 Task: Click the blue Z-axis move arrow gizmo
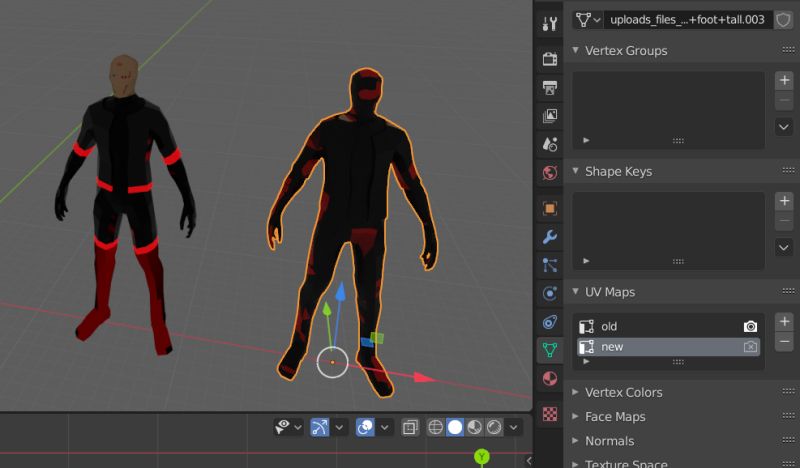(339, 293)
